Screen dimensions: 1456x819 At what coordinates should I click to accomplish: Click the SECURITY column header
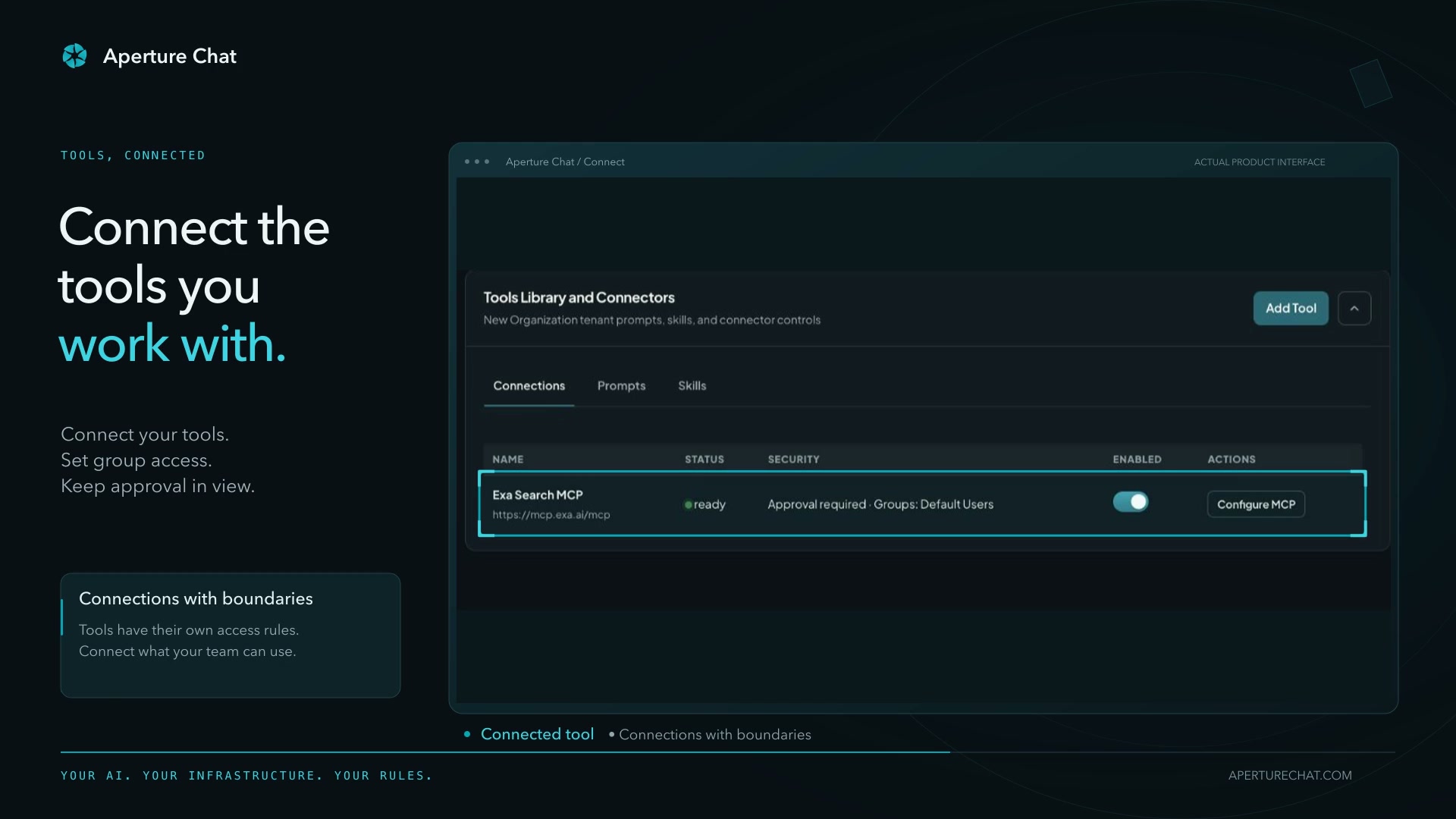(794, 460)
